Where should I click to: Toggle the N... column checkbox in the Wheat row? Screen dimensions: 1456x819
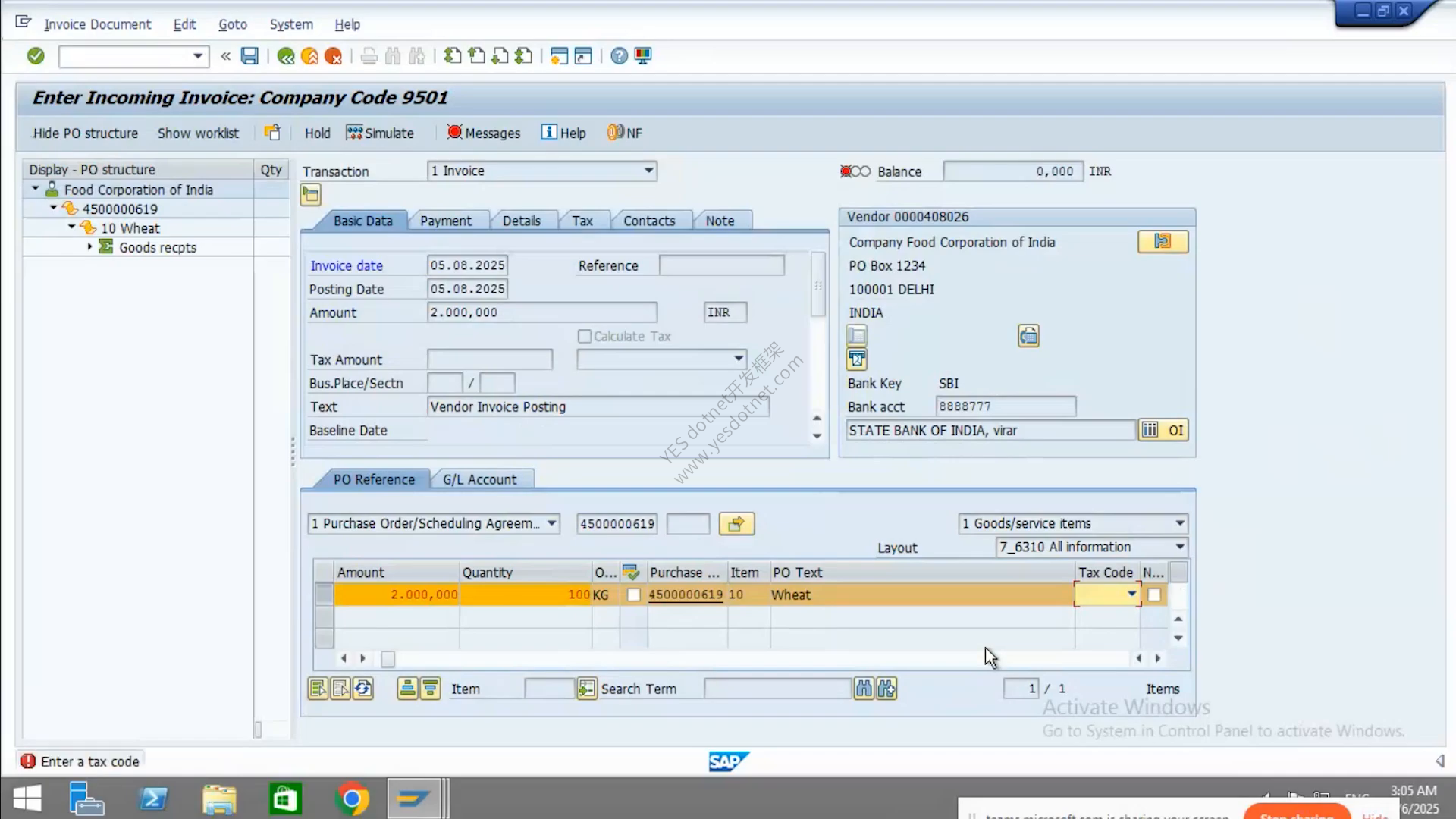coord(1154,595)
